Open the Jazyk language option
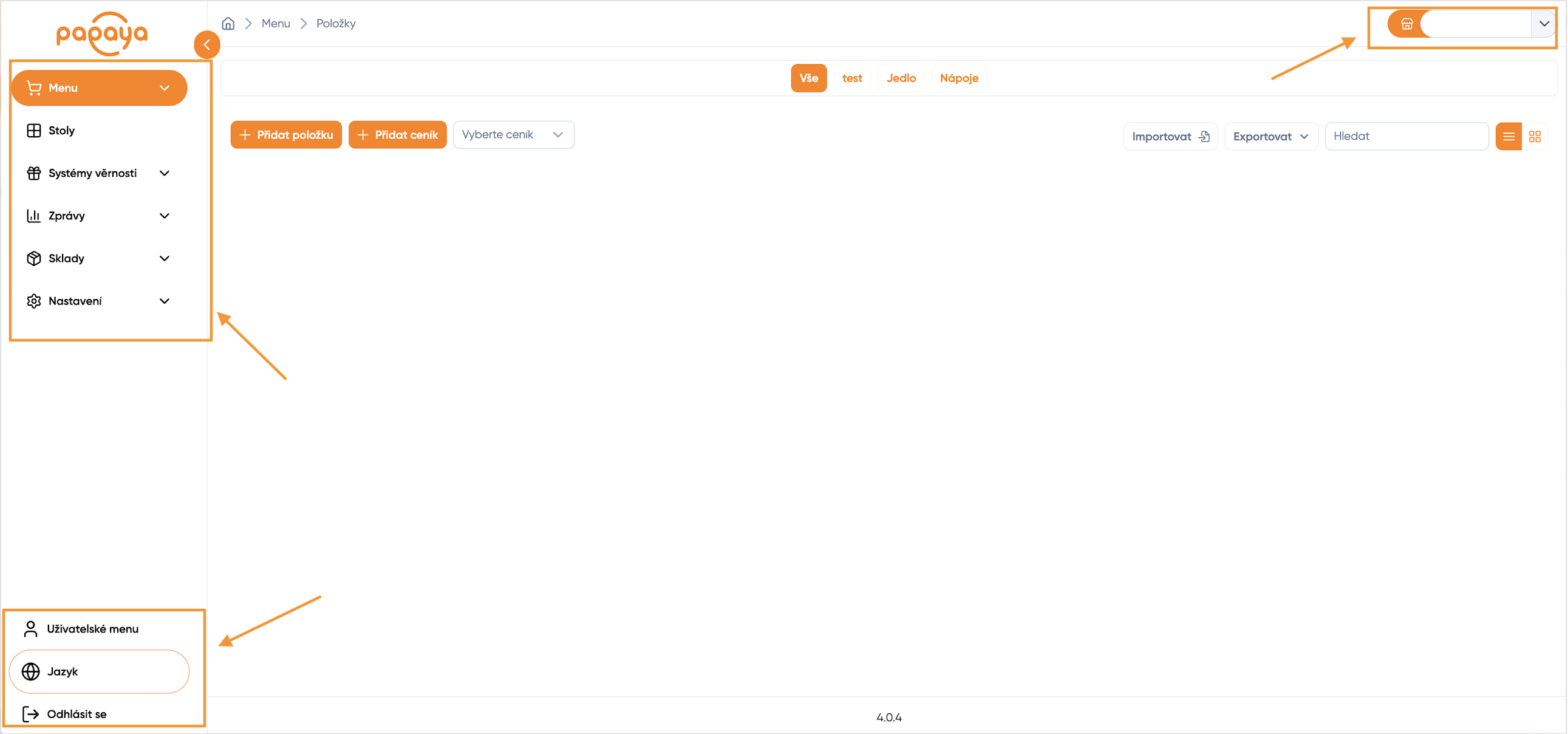Screen dimensions: 1568x734 pos(99,671)
